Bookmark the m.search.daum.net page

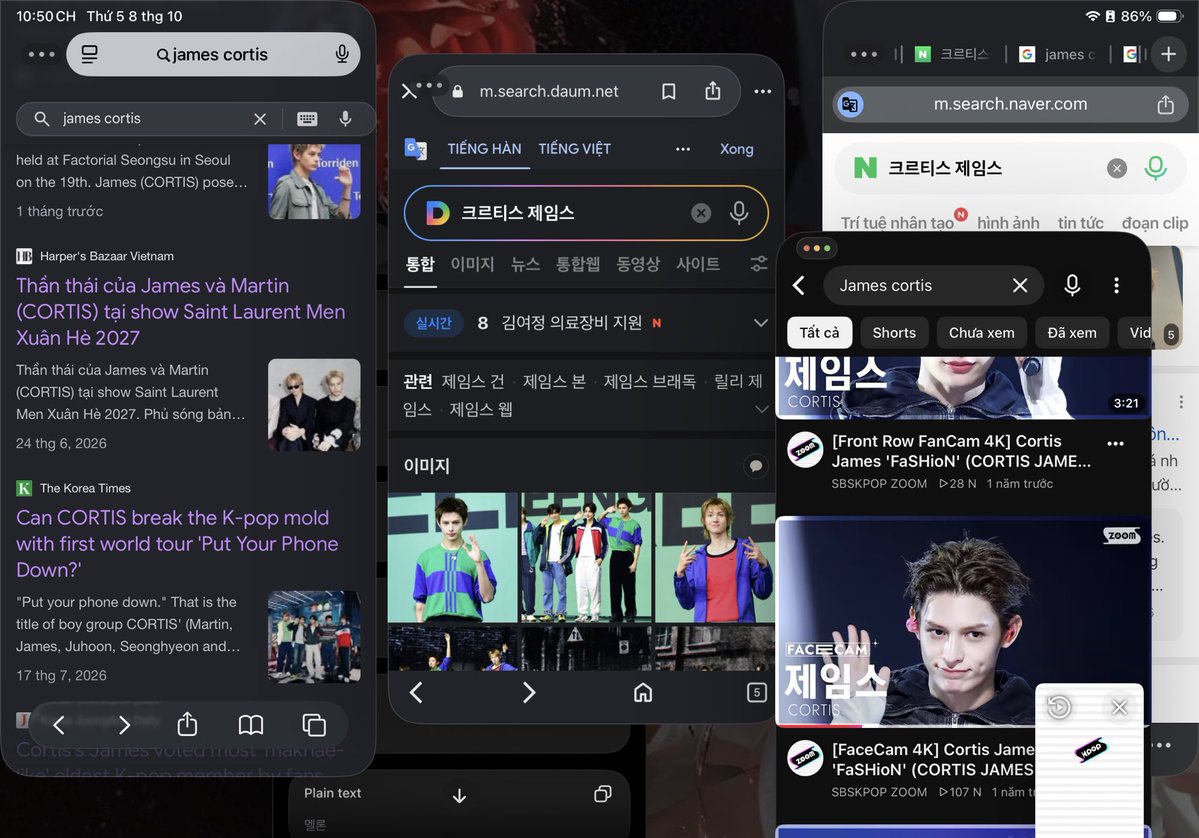(668, 92)
